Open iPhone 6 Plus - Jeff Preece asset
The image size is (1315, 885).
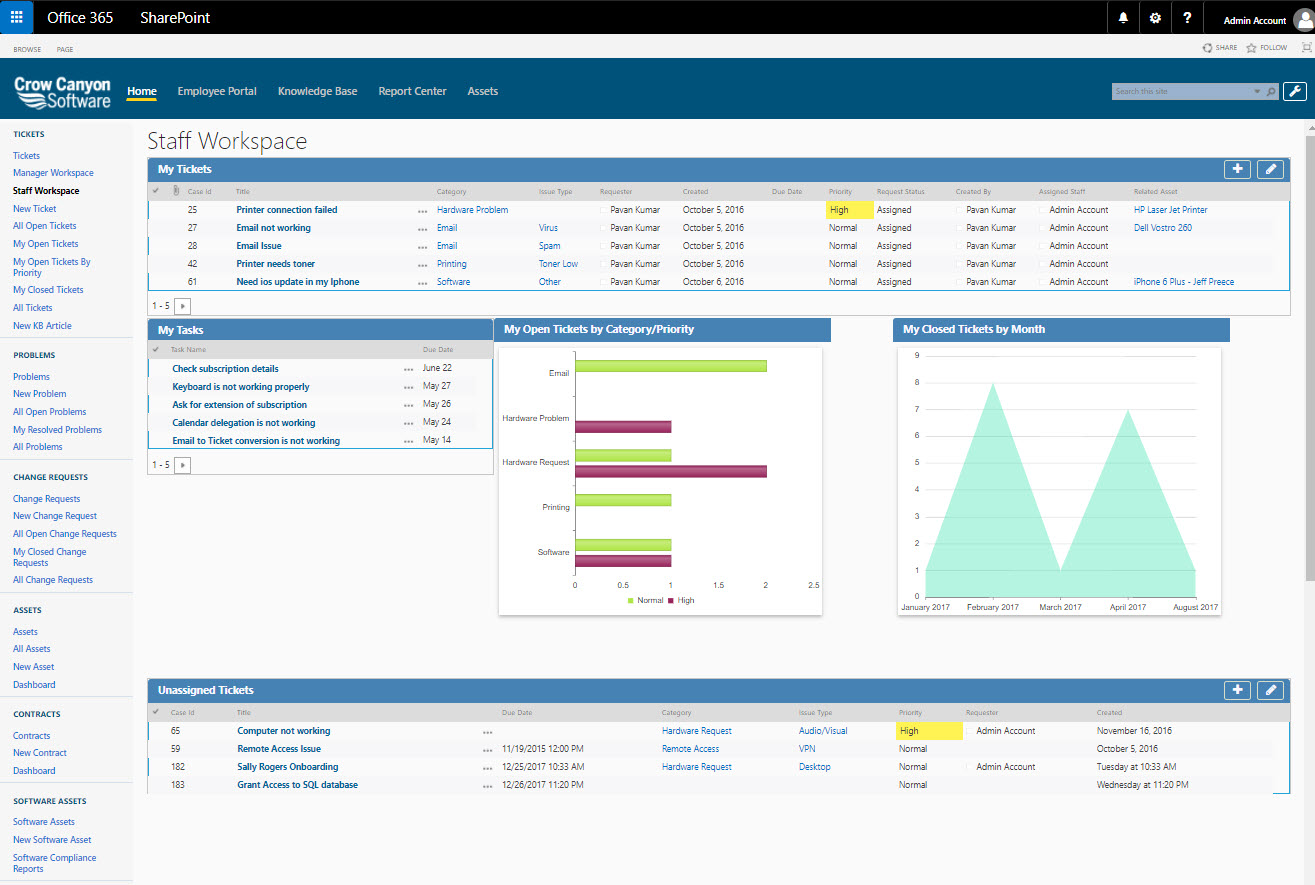pos(1183,282)
